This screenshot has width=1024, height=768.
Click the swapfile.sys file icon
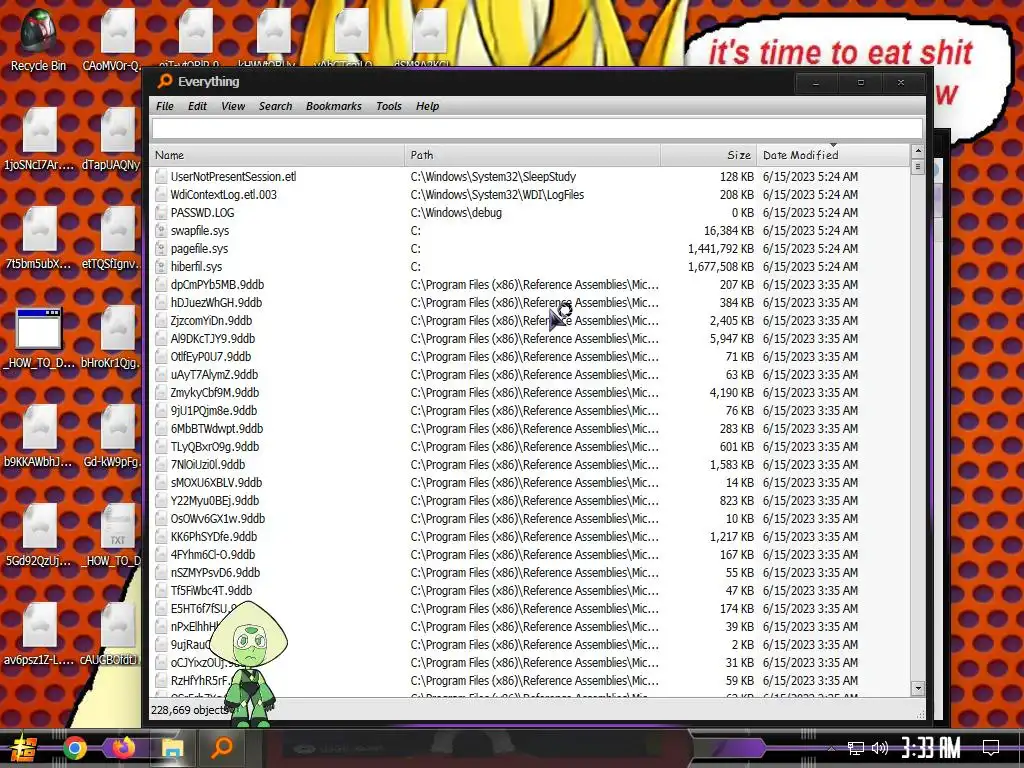pos(161,231)
